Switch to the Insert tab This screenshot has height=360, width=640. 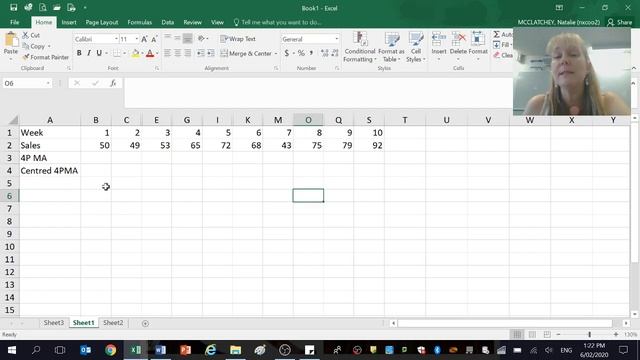click(x=69, y=22)
